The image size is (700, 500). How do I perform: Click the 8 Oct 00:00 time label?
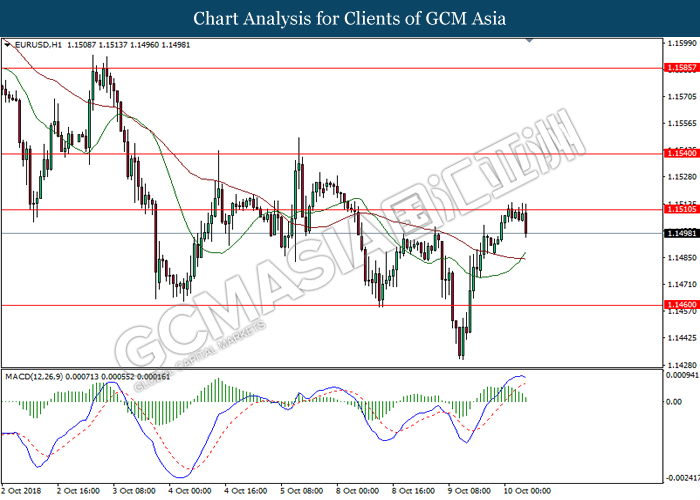tap(357, 491)
